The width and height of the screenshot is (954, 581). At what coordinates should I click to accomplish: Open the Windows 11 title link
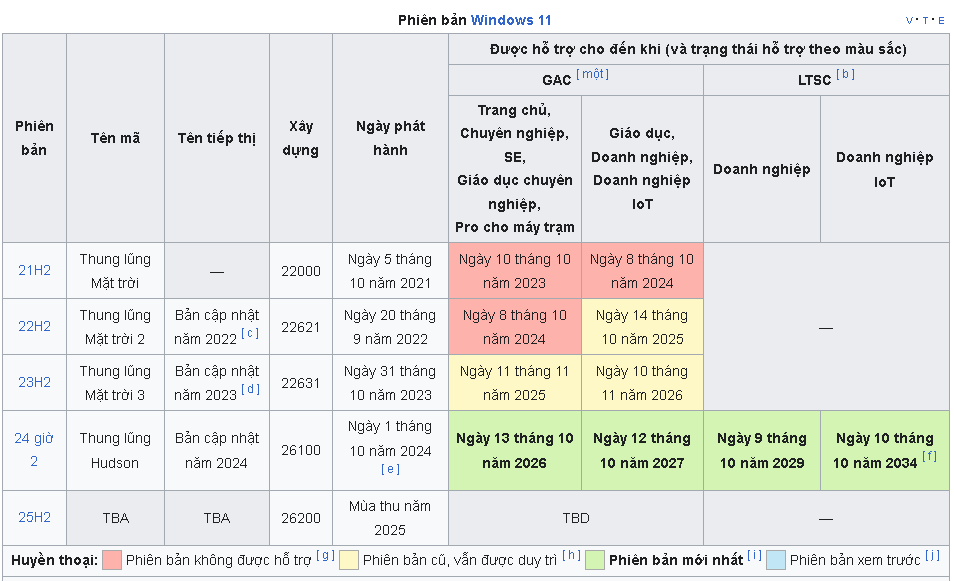tap(511, 20)
